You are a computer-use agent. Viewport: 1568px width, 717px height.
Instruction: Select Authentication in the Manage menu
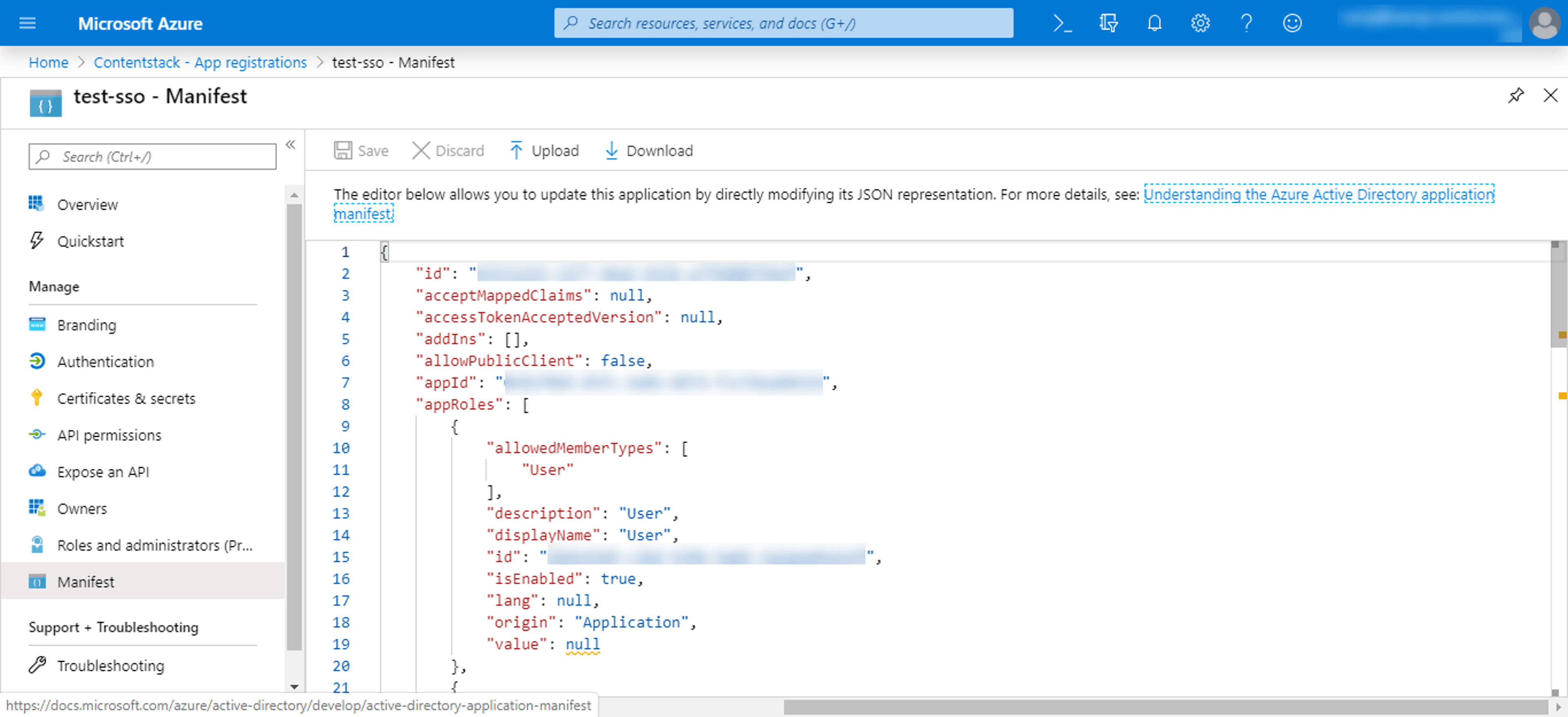point(105,361)
